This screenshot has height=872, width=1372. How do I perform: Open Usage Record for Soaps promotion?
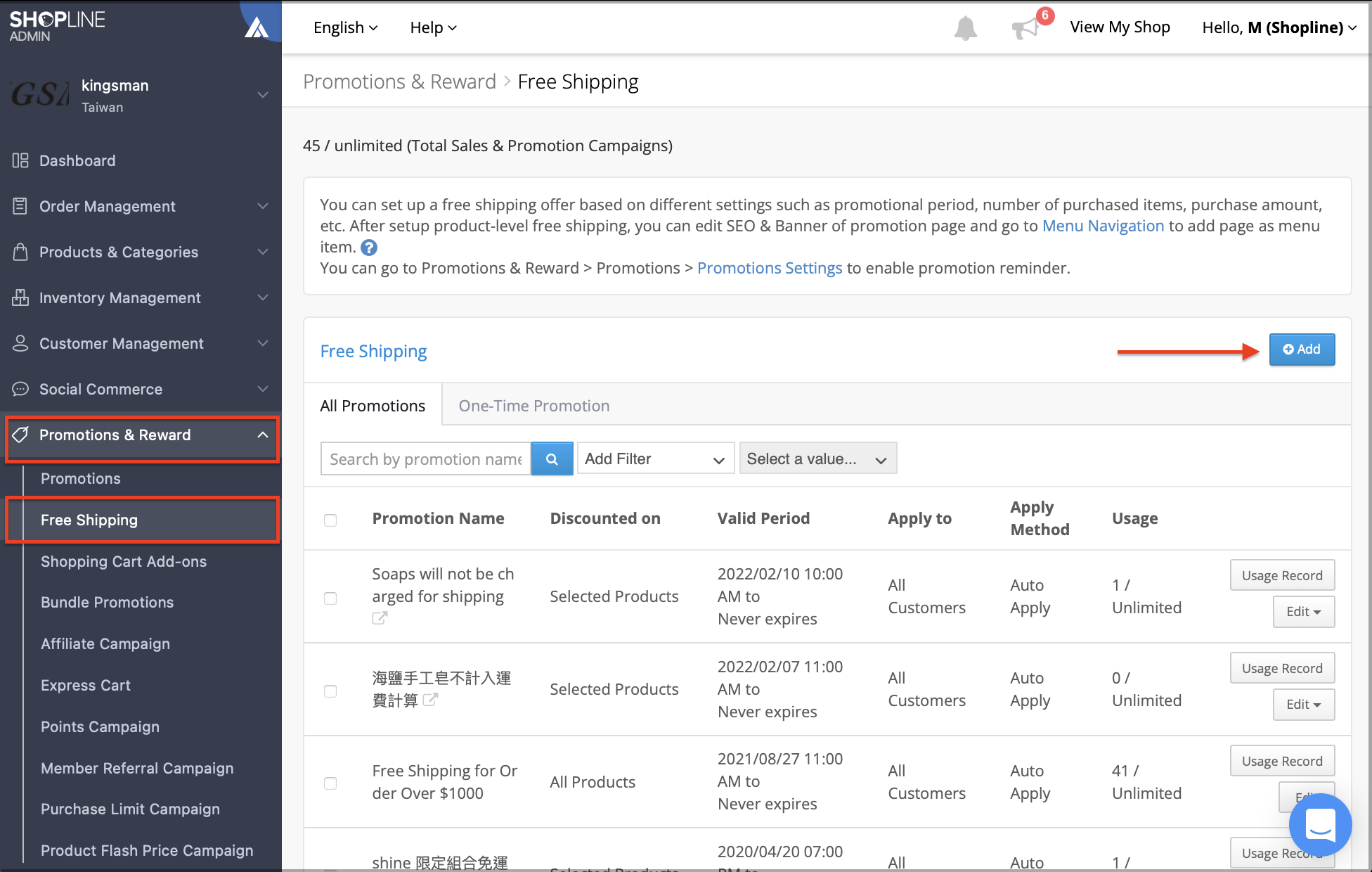(x=1282, y=575)
